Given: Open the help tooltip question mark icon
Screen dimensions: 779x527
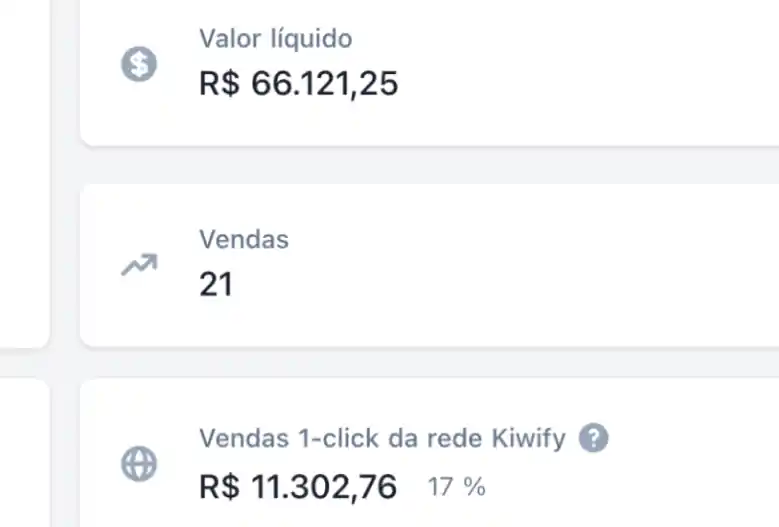Looking at the screenshot, I should [x=593, y=438].
